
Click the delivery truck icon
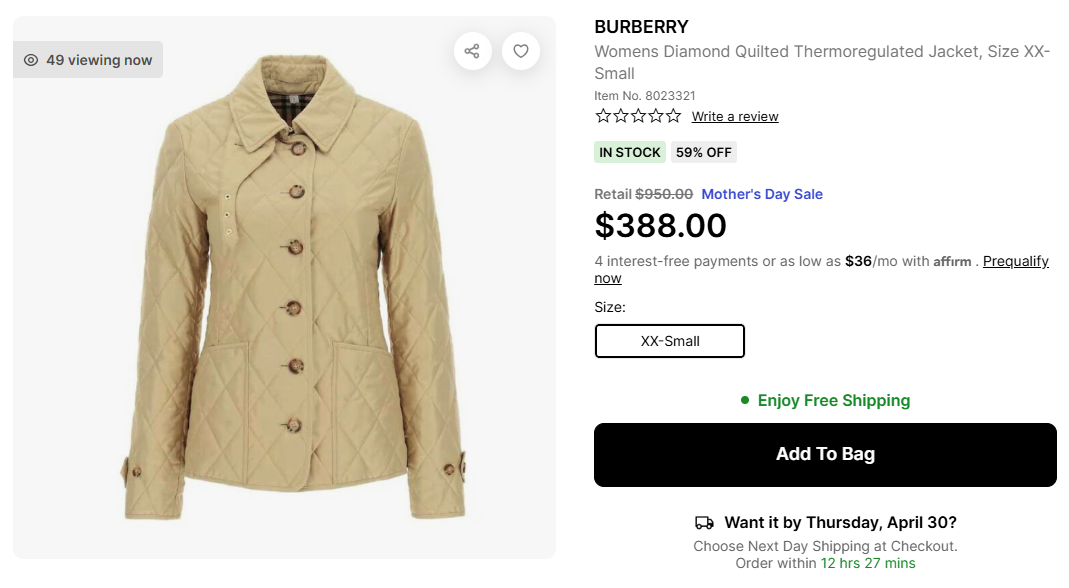coord(704,523)
